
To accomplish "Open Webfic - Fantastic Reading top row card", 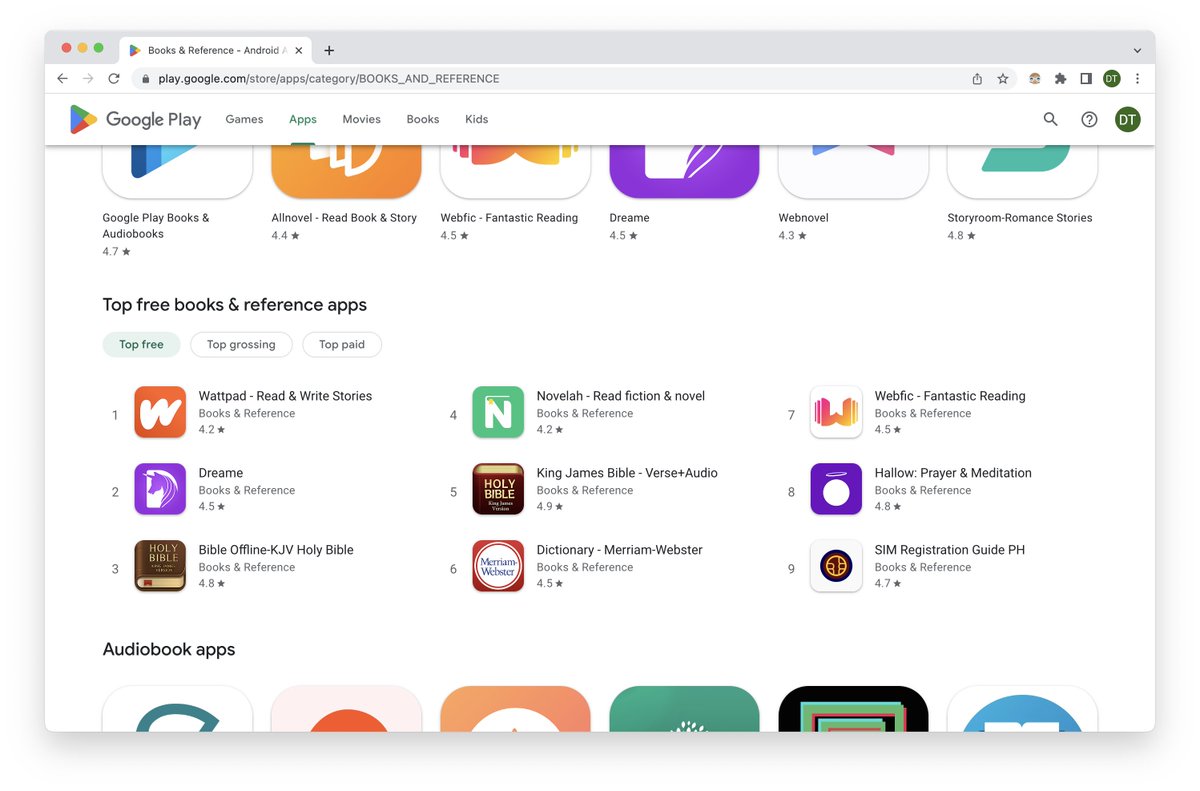I will coord(515,195).
